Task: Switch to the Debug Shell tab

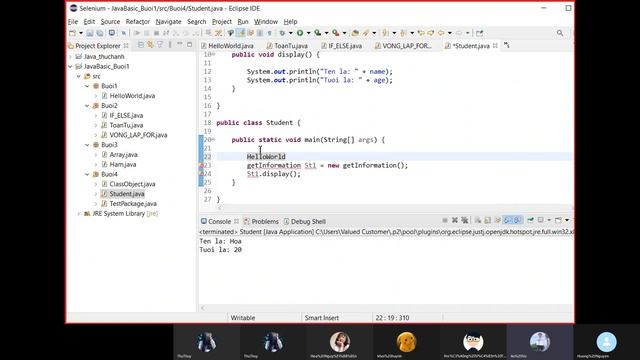Action: pos(304,221)
